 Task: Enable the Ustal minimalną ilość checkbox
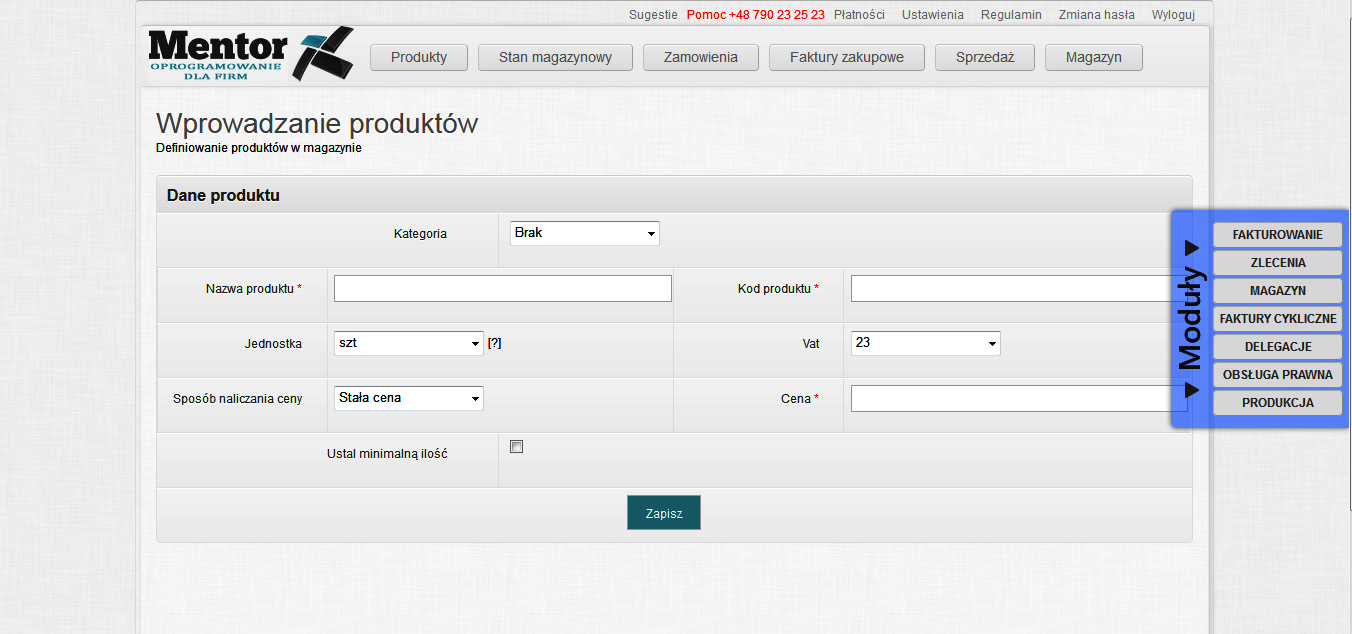pyautogui.click(x=516, y=447)
